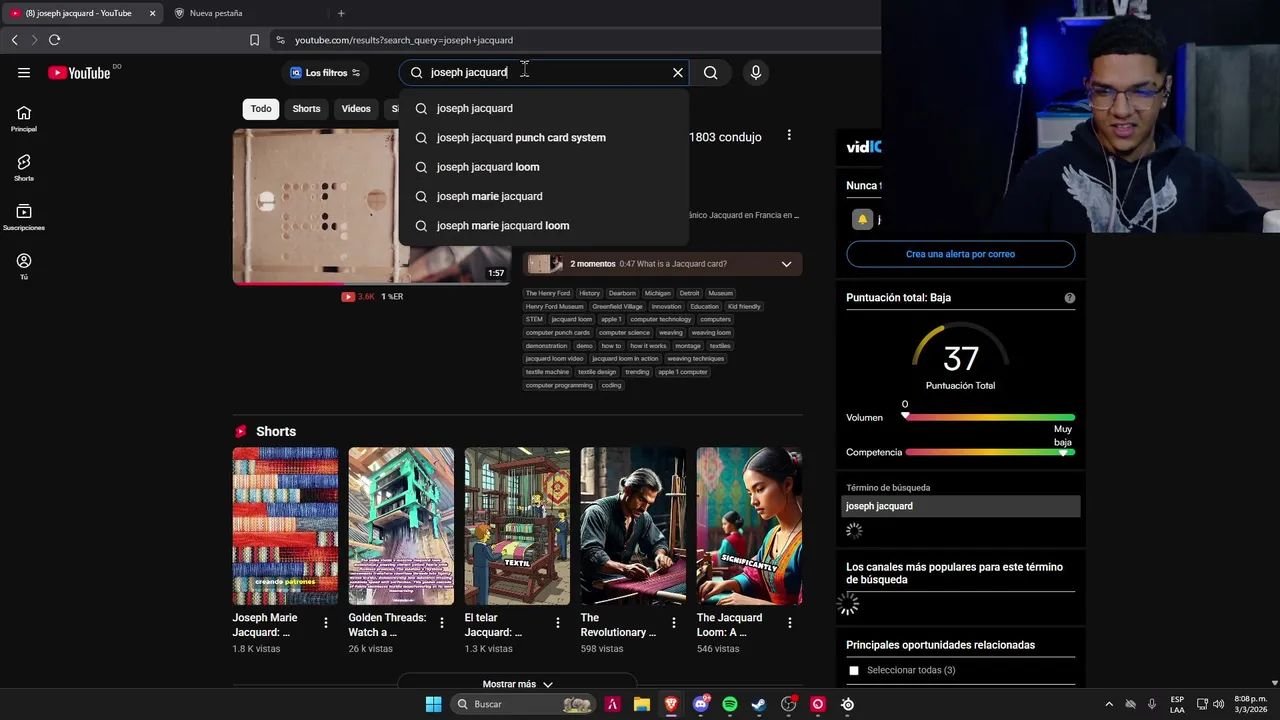Choose suggestion 'joseph marie jacquard'

coord(543,196)
